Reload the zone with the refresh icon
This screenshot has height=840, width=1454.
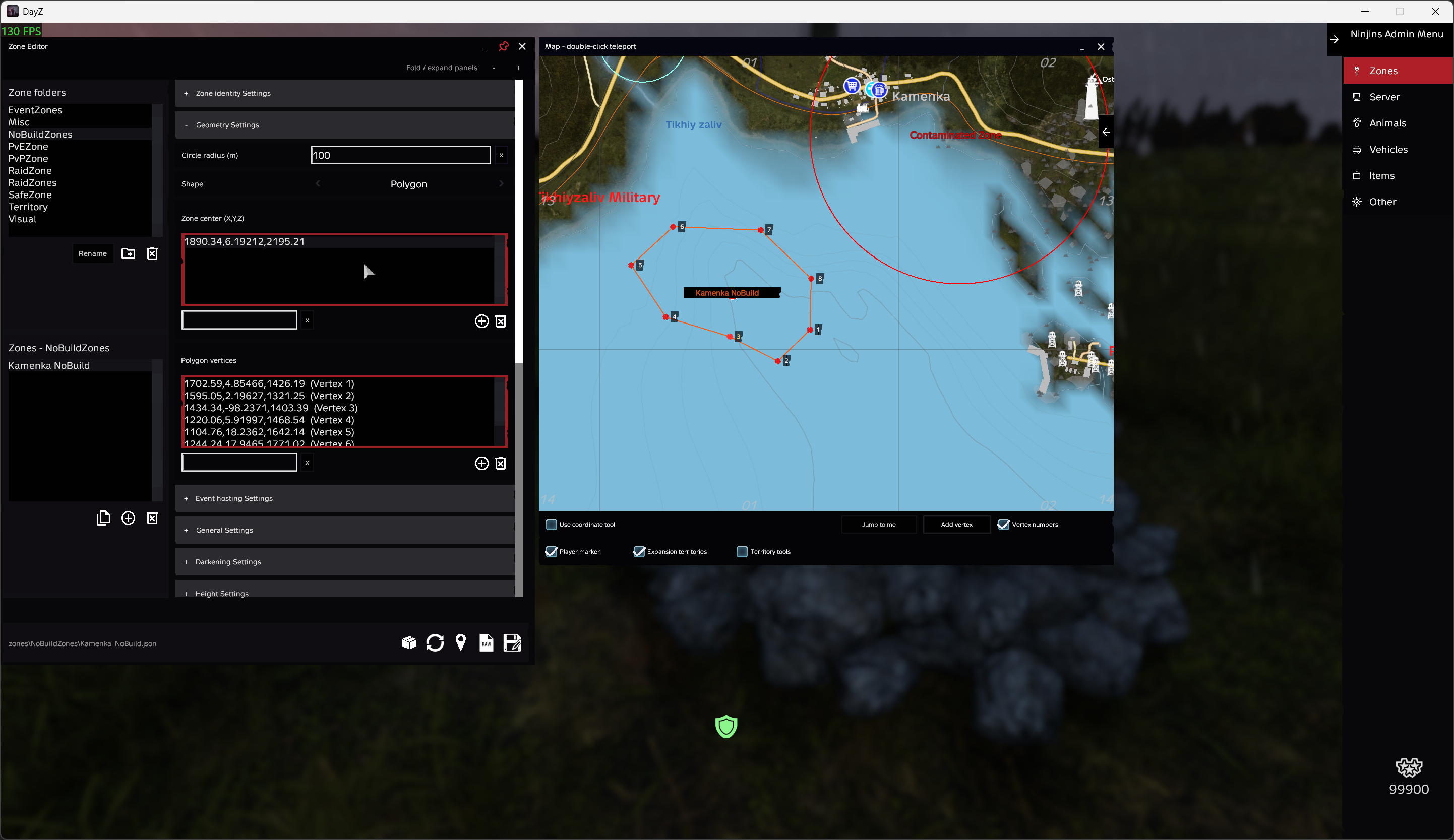pyautogui.click(x=435, y=642)
